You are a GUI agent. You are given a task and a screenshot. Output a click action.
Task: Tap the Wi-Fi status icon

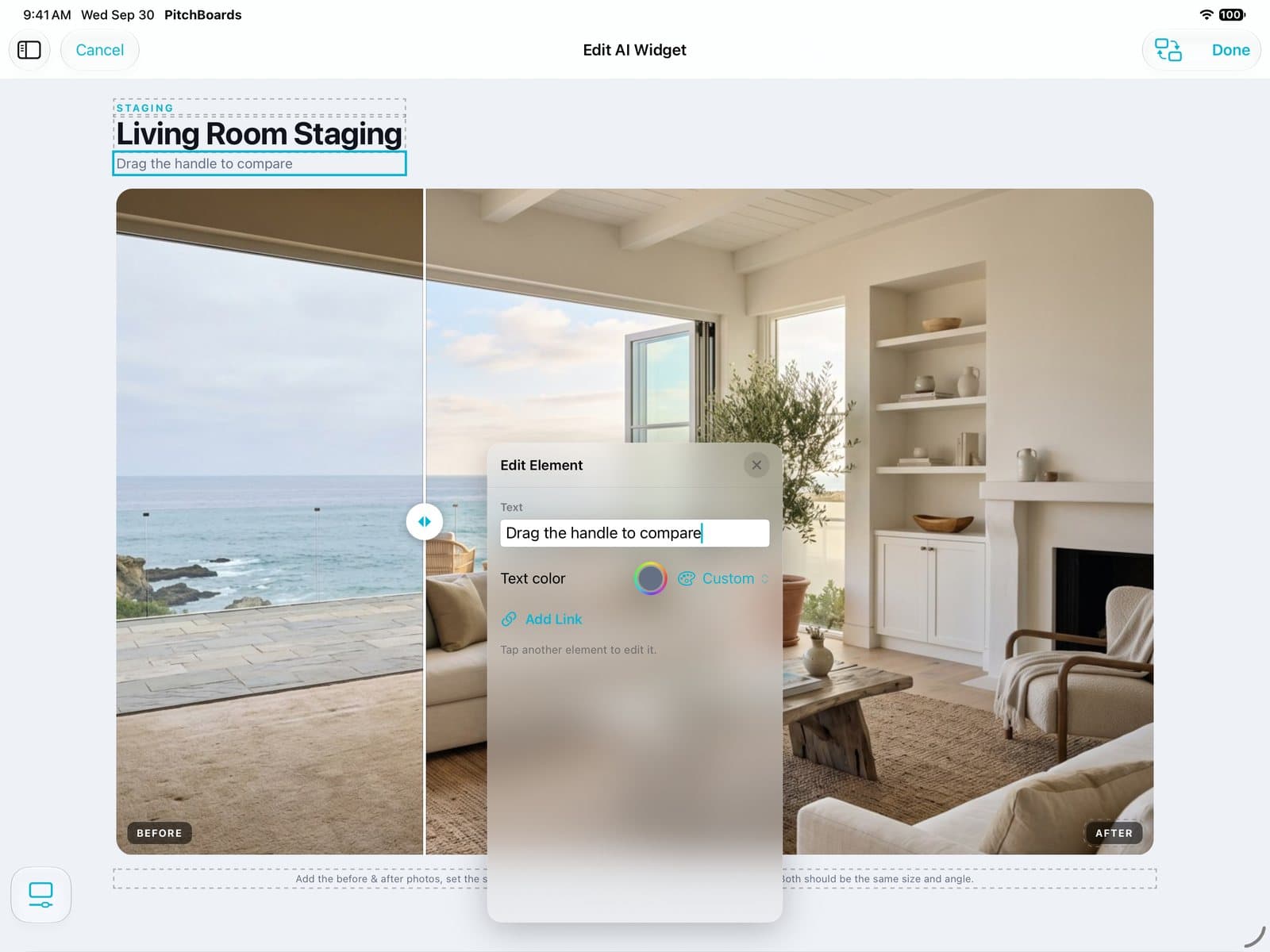tap(1206, 14)
